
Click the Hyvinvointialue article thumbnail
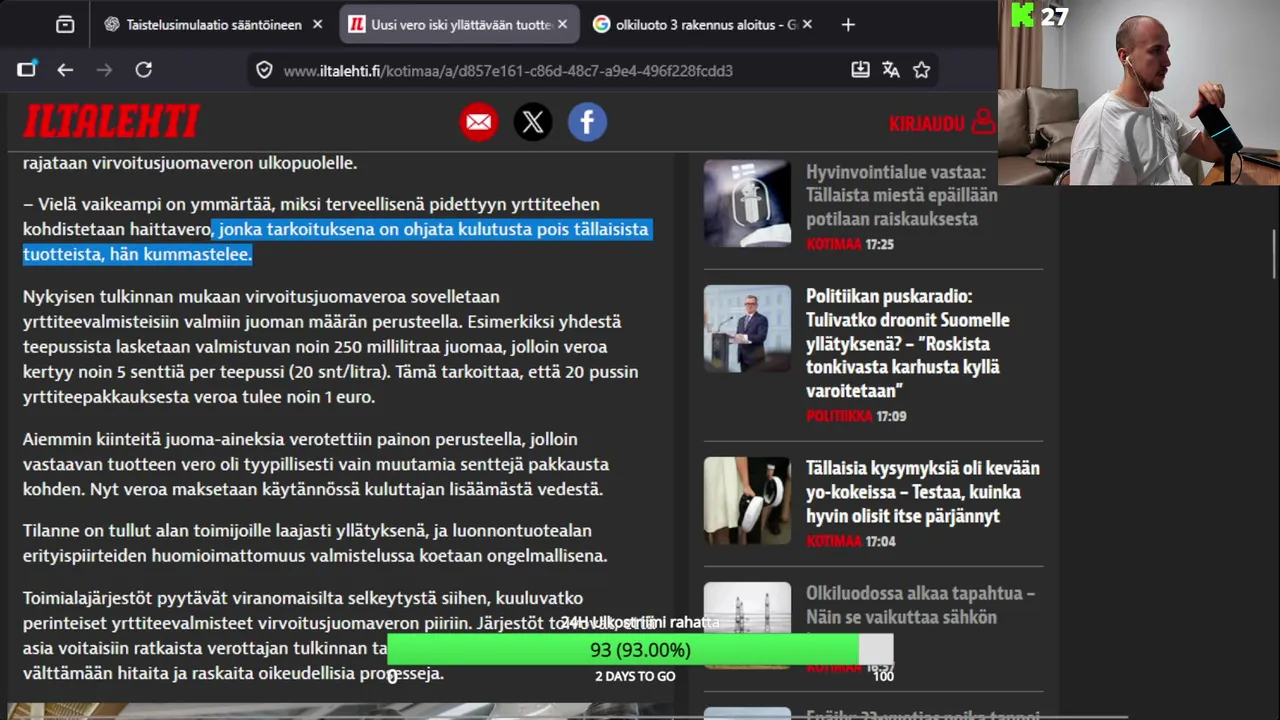[x=747, y=203]
